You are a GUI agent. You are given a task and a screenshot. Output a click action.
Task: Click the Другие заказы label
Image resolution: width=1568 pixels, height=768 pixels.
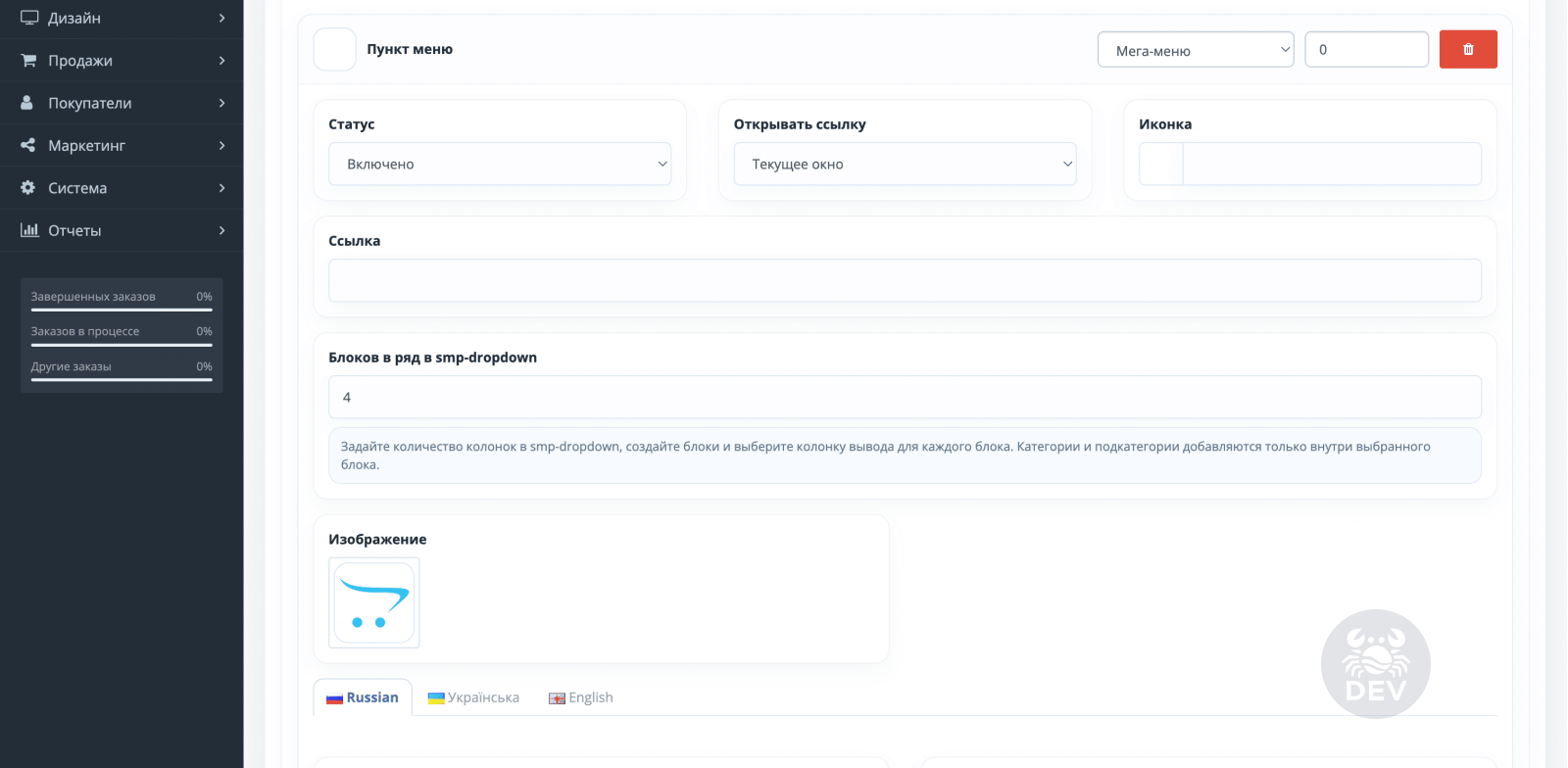(71, 366)
